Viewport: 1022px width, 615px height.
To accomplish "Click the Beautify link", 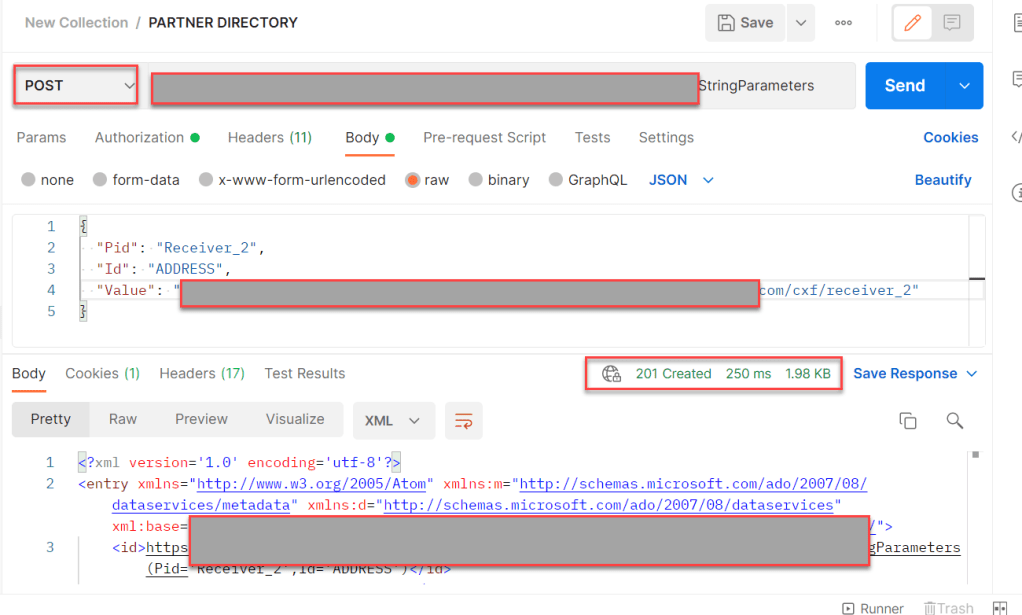I will coord(942,180).
